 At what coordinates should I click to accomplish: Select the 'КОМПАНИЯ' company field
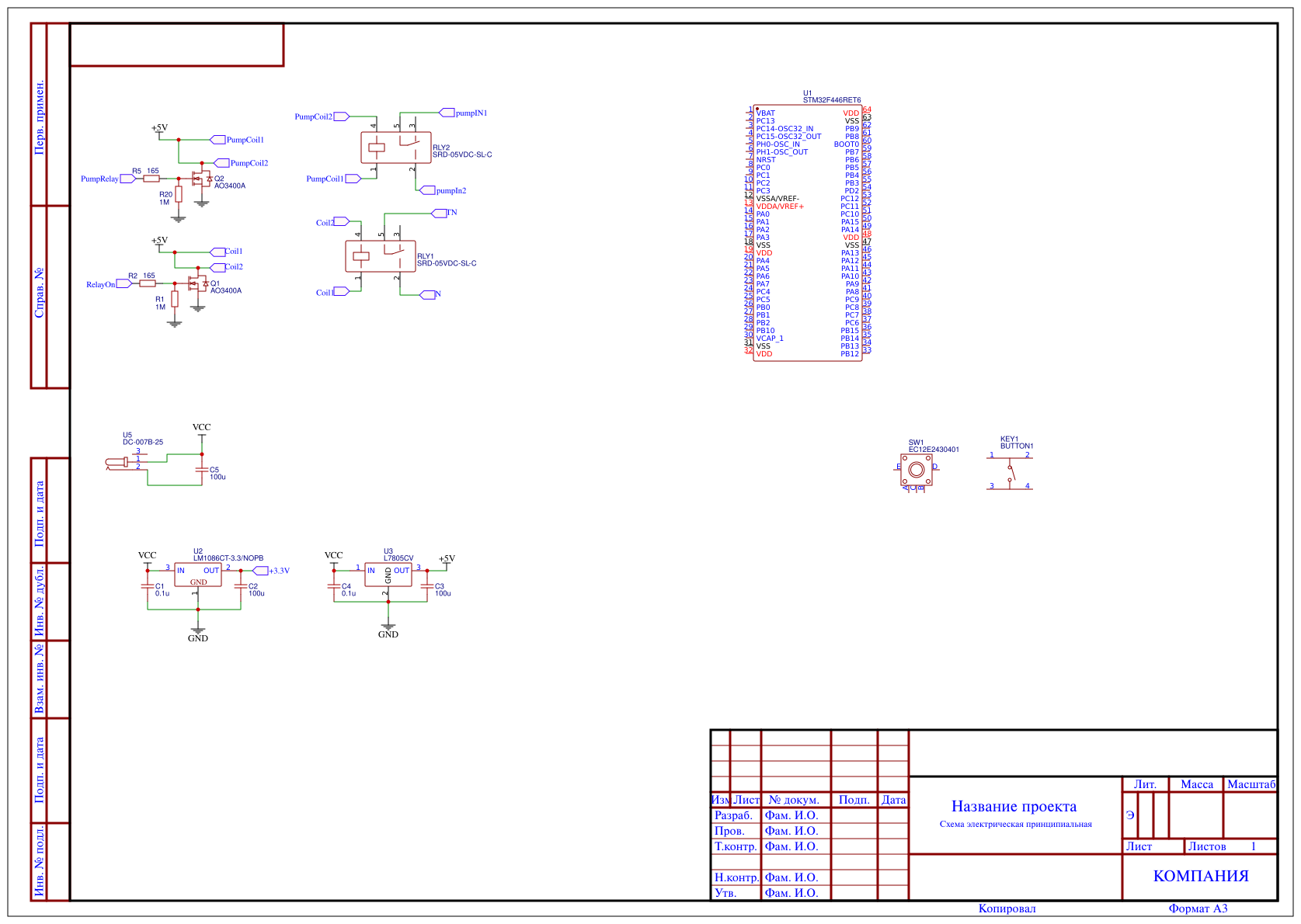pos(1201,877)
